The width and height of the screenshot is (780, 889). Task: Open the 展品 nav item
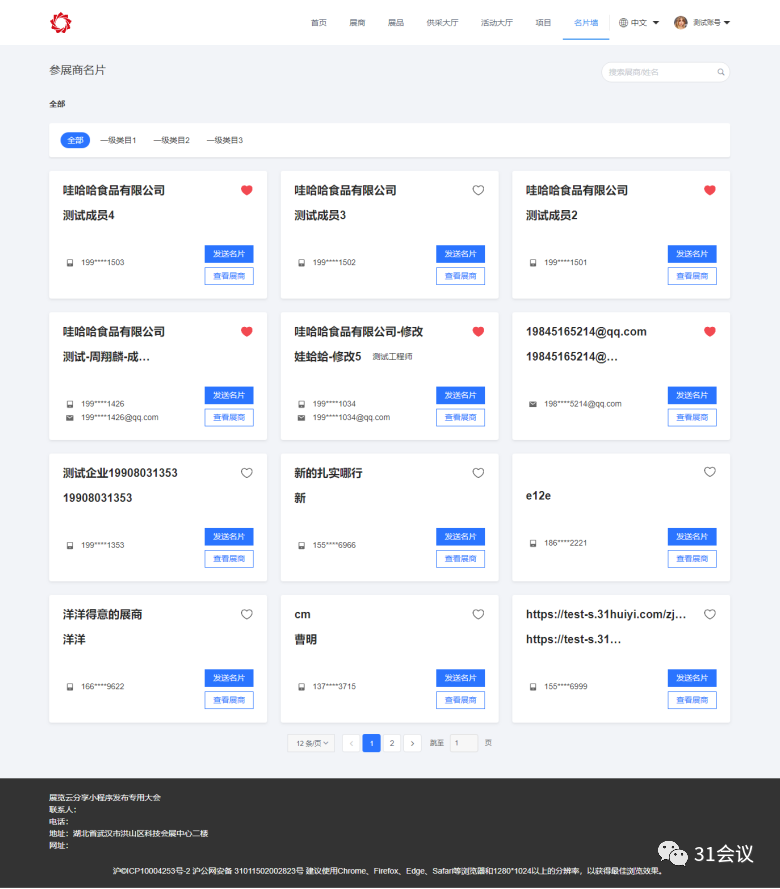click(396, 23)
